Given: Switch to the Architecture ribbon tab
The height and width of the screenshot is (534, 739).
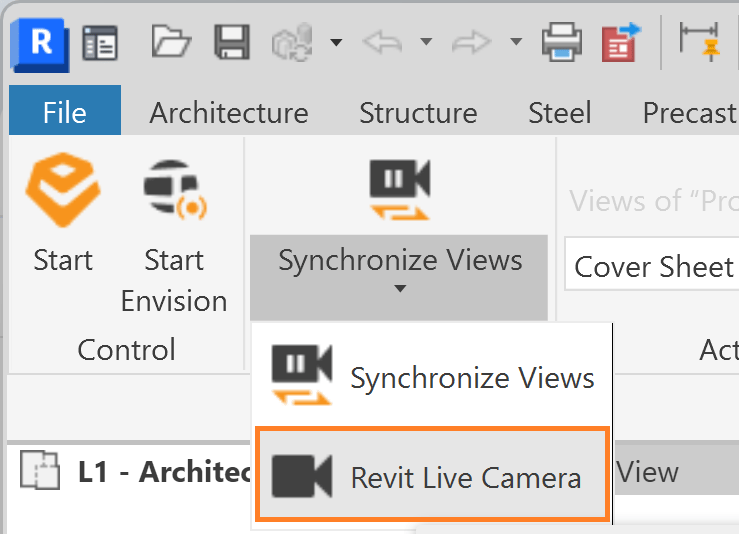Looking at the screenshot, I should [x=229, y=113].
